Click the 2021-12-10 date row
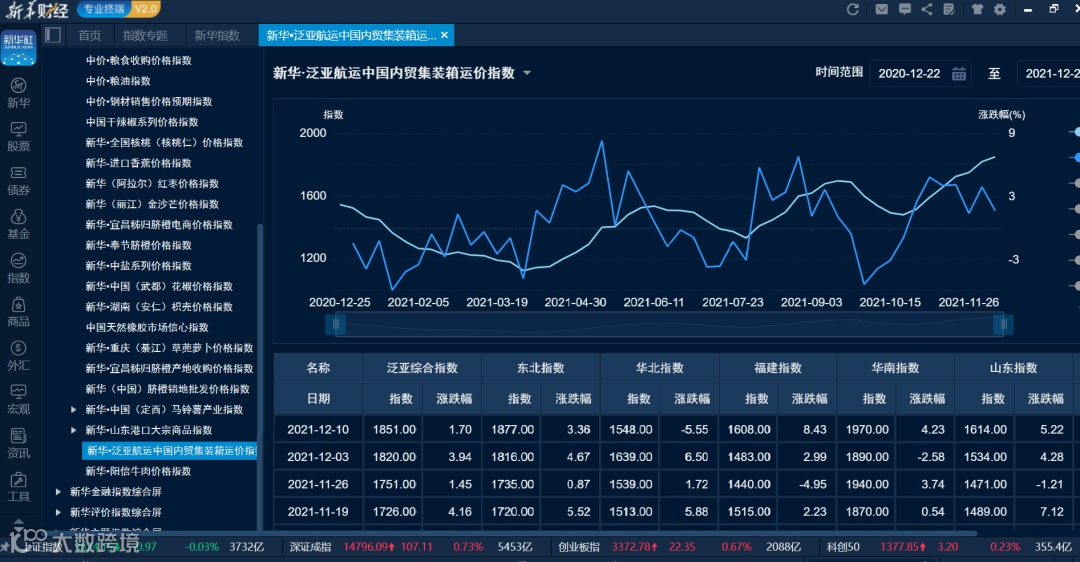Screen dimensions: 1080x562 (x=318, y=430)
